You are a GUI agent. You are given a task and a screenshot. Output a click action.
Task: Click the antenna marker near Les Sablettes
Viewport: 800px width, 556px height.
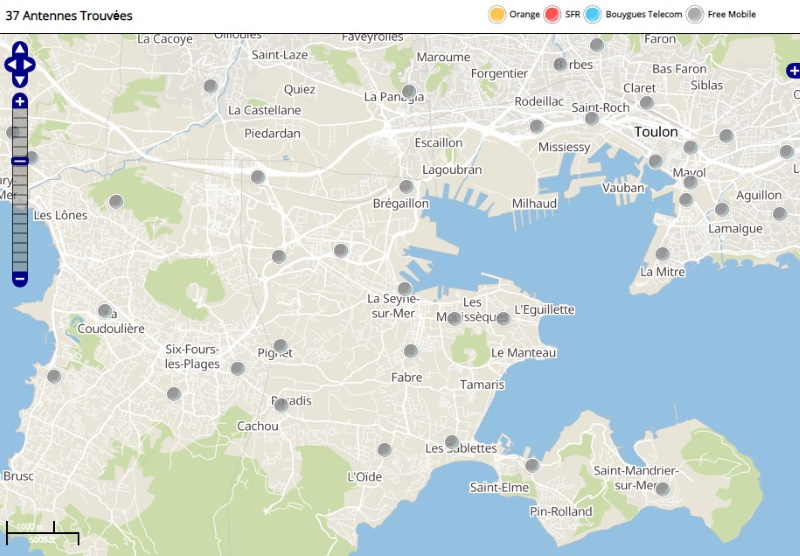coord(451,441)
